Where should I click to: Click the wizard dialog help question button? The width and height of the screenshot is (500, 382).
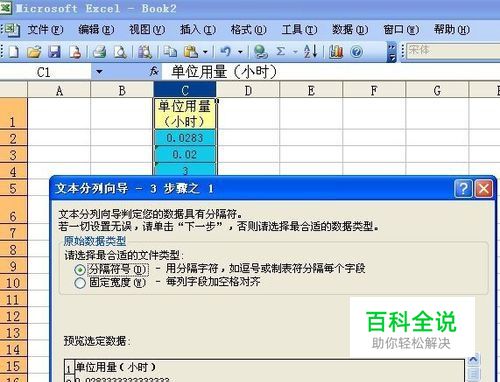[x=463, y=189]
